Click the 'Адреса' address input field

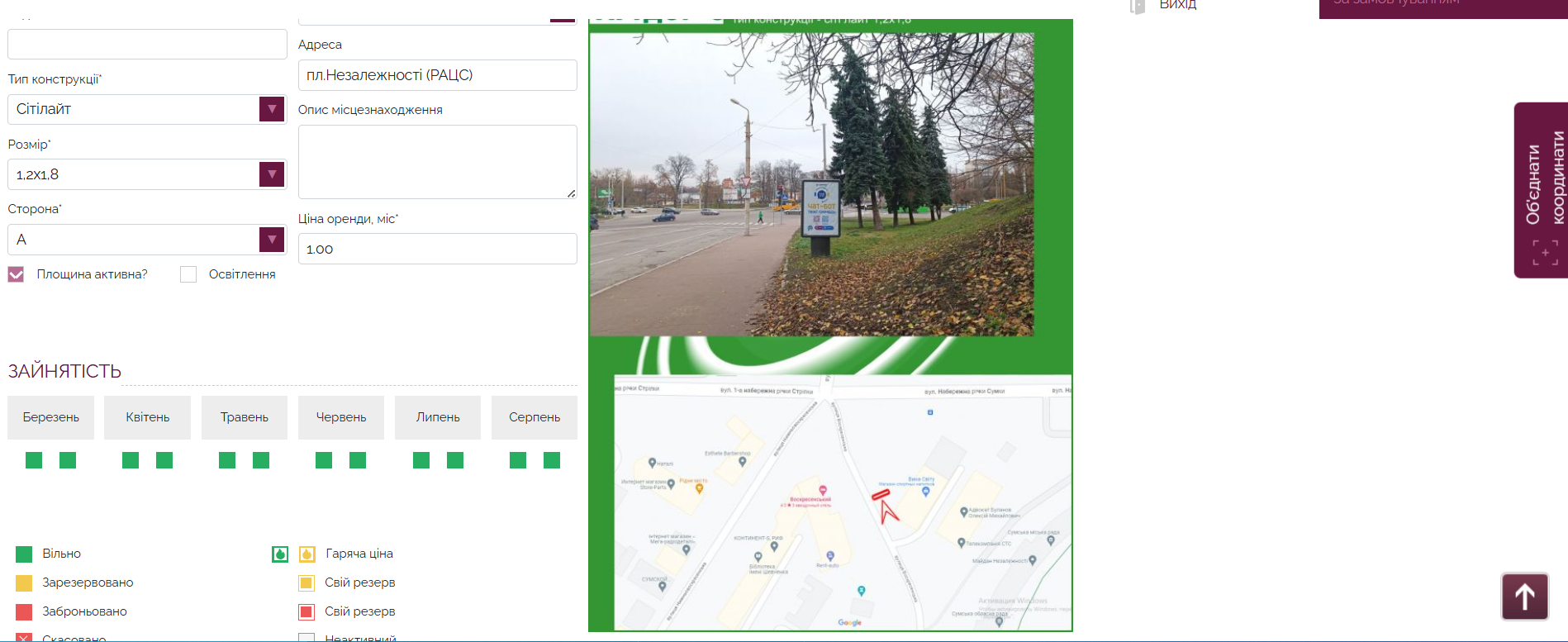click(x=438, y=75)
